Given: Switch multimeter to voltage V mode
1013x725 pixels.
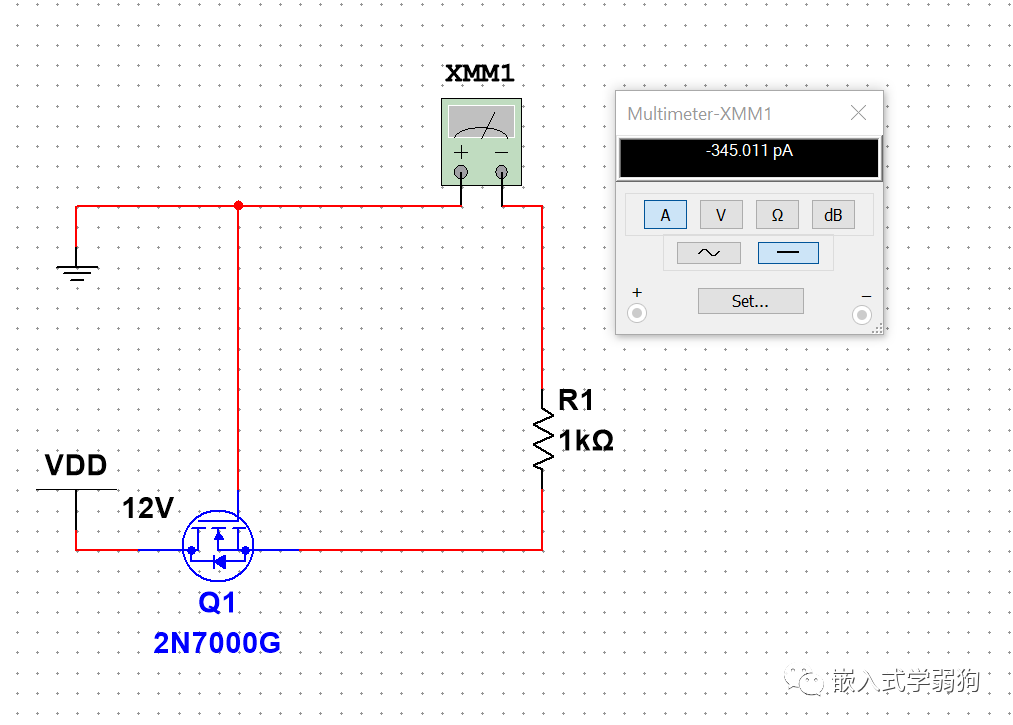Looking at the screenshot, I should click(x=721, y=215).
